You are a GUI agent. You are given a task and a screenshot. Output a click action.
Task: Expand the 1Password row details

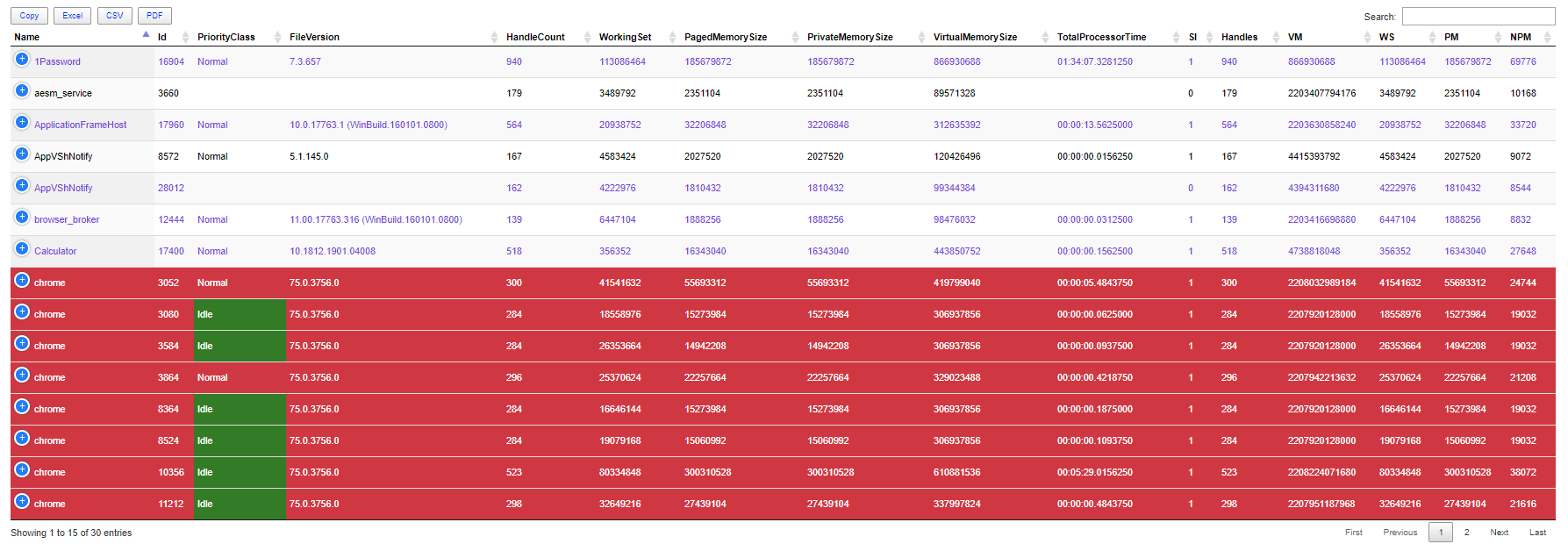pos(22,60)
